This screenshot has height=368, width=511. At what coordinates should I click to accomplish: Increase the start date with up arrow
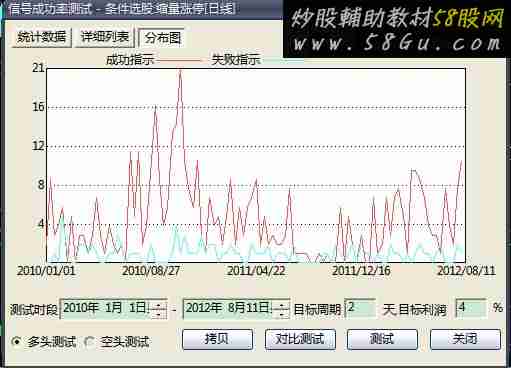(x=159, y=304)
